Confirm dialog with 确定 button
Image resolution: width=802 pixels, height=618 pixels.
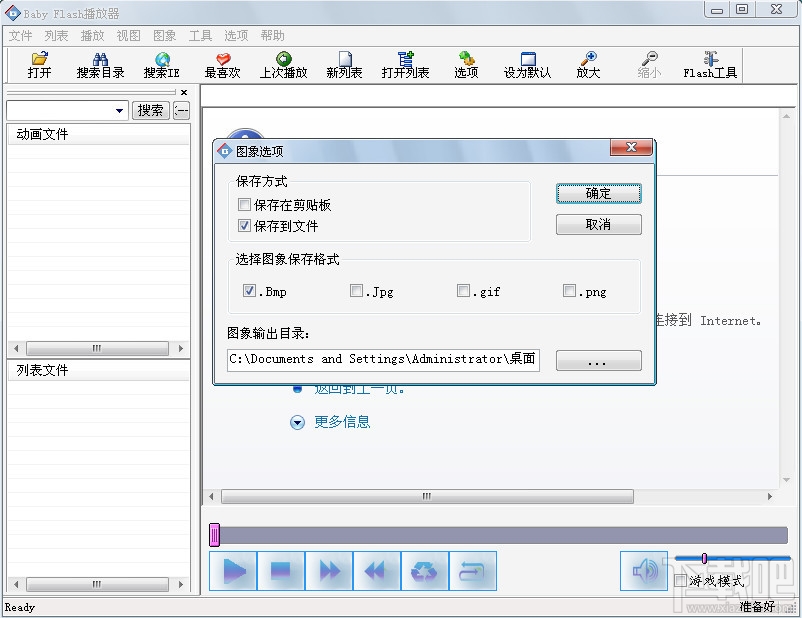tap(598, 193)
